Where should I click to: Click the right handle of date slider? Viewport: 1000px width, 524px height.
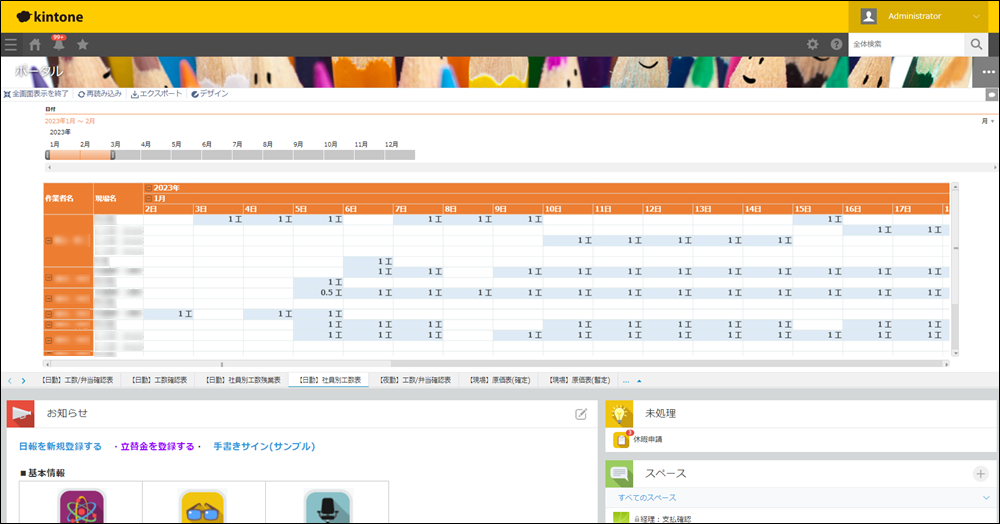113,155
